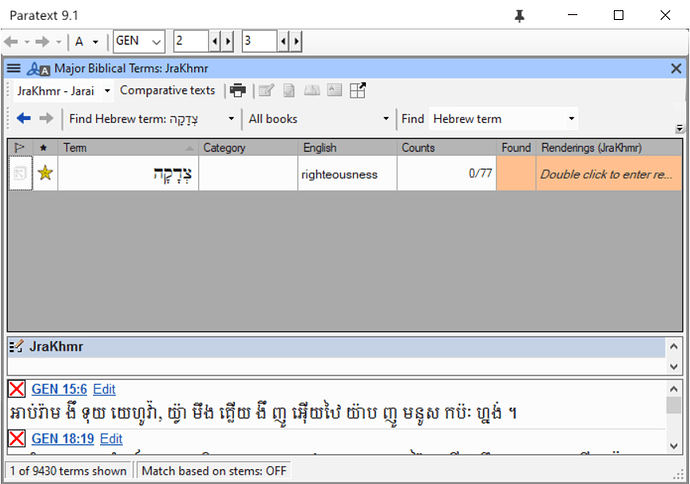Screen dimensions: 690x484
Task: Click Edit link next to GEN 15:6
Action: pos(104,389)
